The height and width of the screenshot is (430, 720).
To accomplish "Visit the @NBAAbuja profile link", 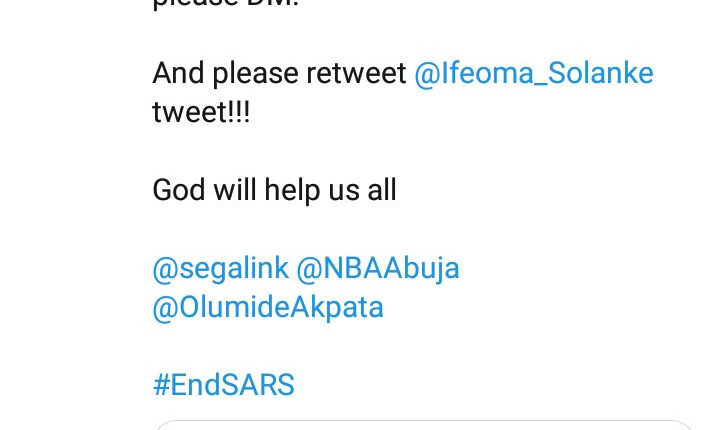I will [380, 268].
